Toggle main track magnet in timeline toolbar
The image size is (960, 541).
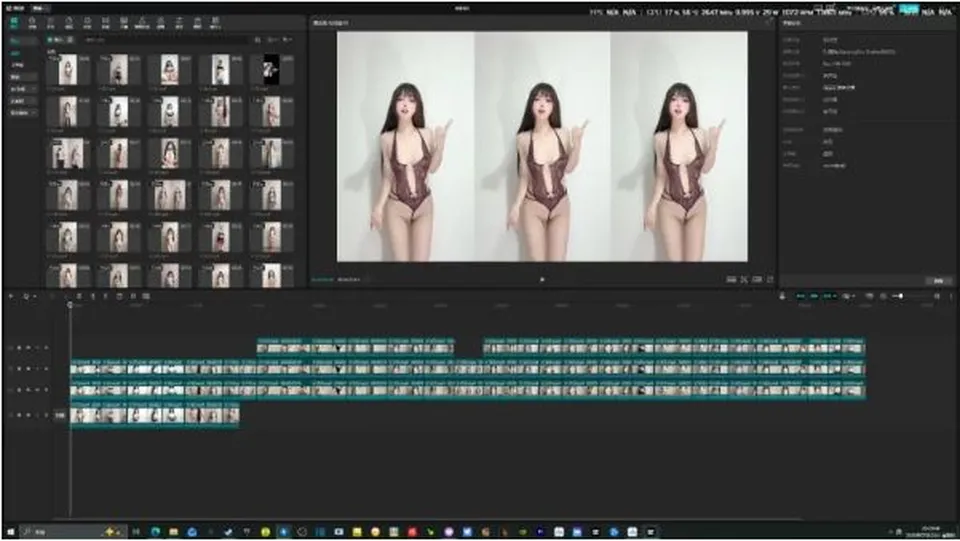tap(800, 296)
